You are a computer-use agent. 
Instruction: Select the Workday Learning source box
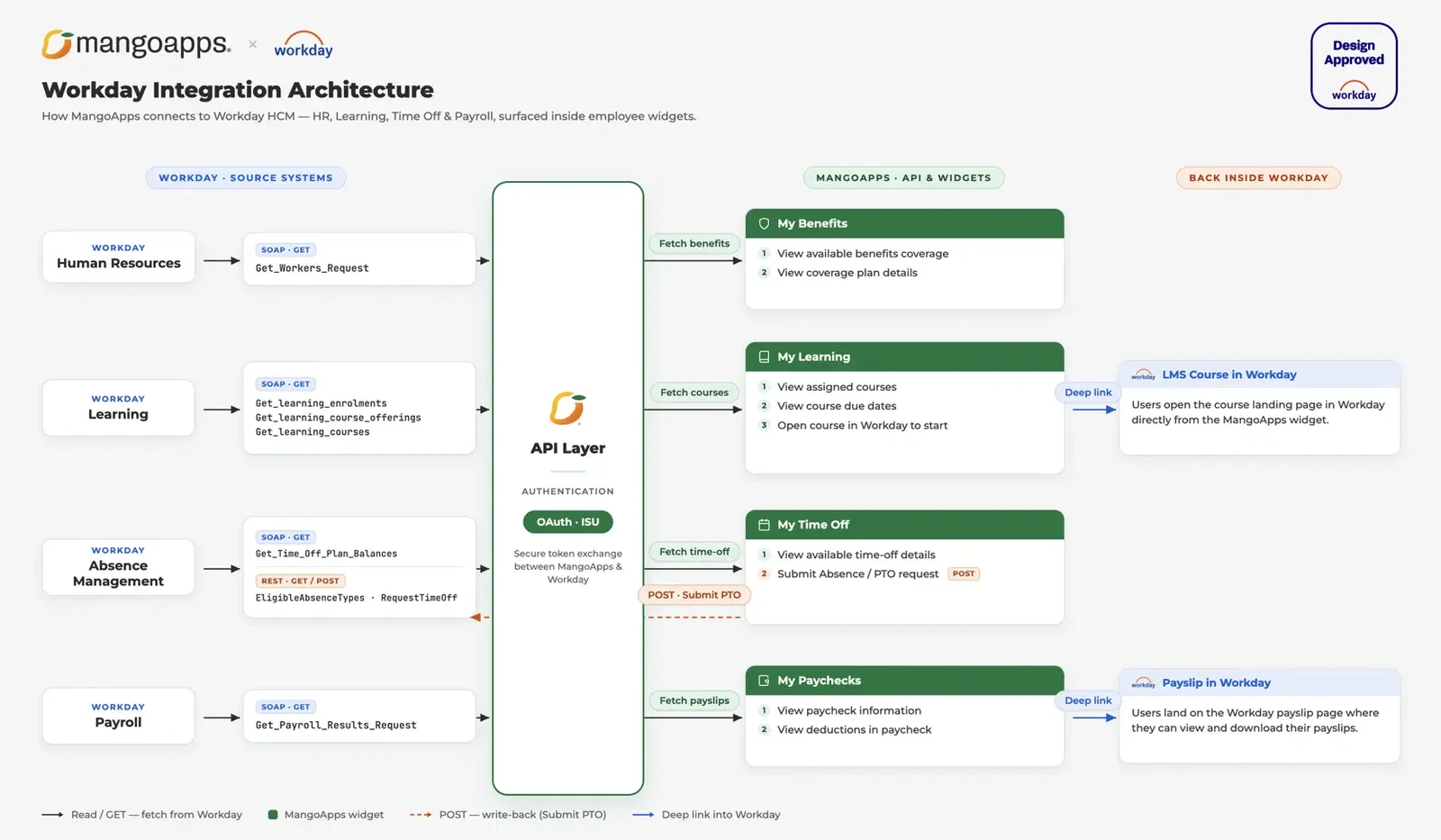tap(118, 408)
